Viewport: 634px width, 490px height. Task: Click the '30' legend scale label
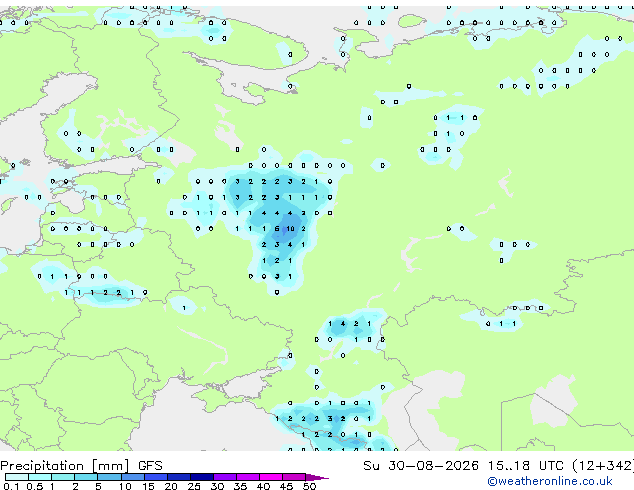(x=217, y=486)
